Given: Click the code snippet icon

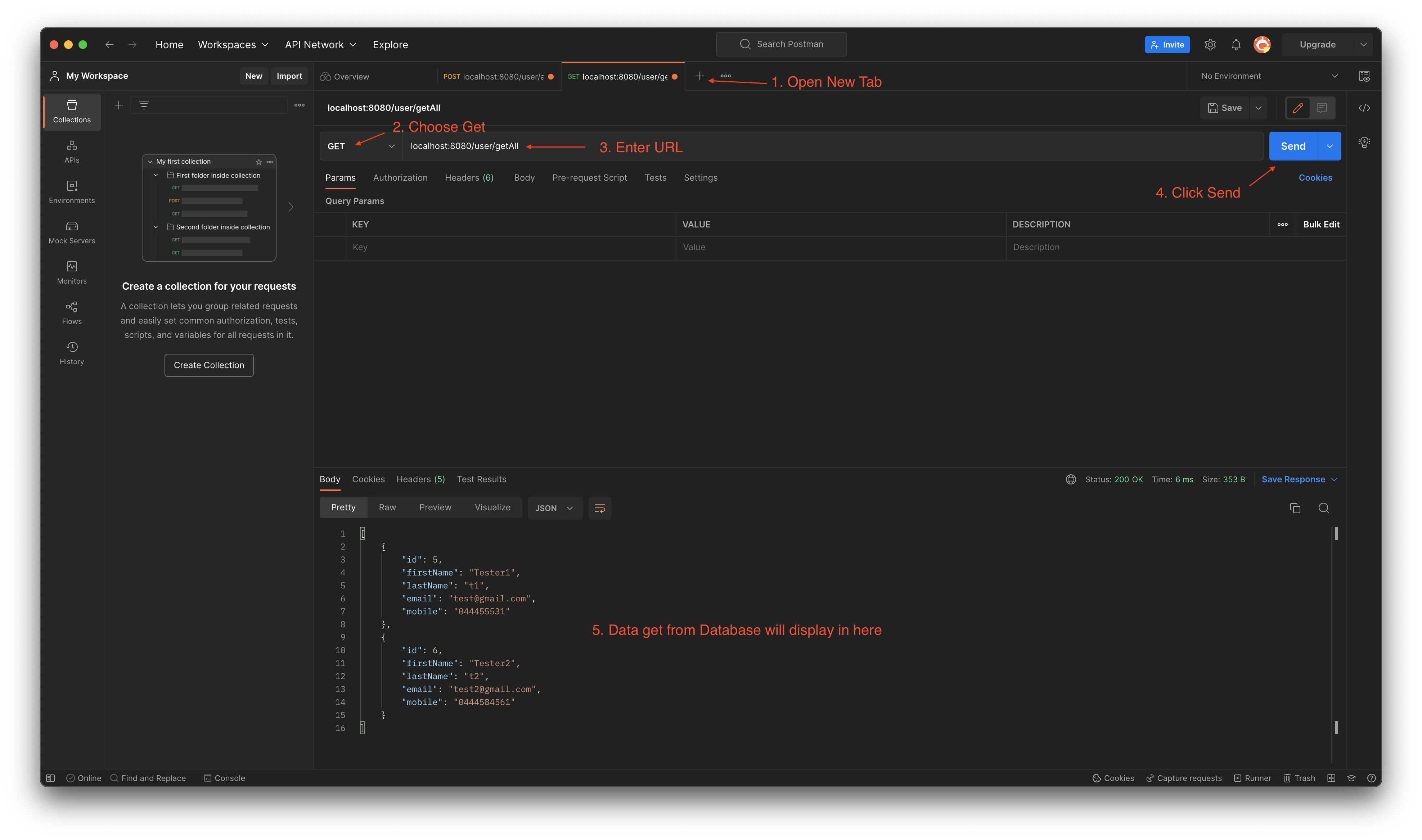Looking at the screenshot, I should click(x=1364, y=108).
